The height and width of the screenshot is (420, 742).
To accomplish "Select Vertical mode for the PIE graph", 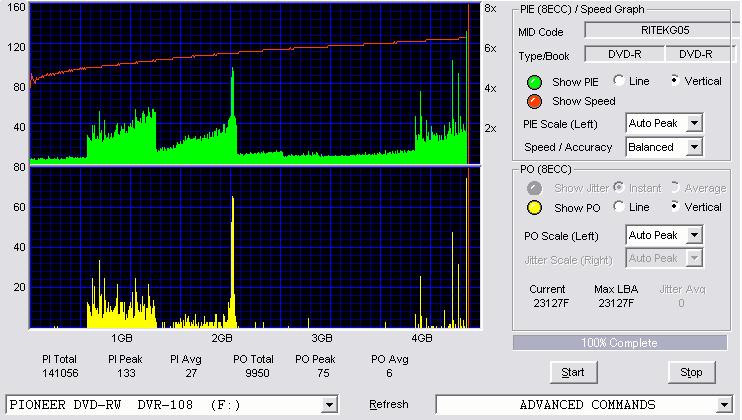I will click(675, 80).
